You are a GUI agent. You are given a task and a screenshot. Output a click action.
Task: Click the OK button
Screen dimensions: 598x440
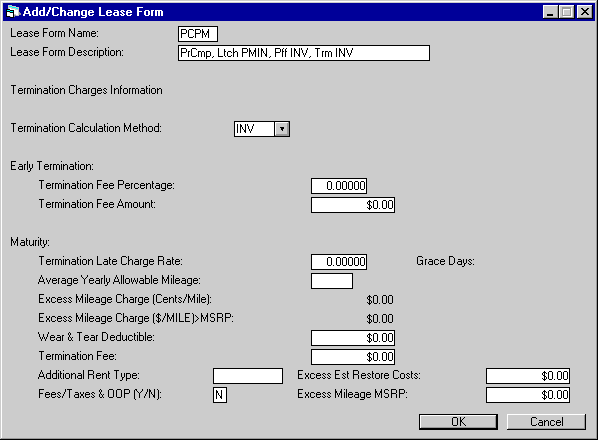pyautogui.click(x=458, y=422)
